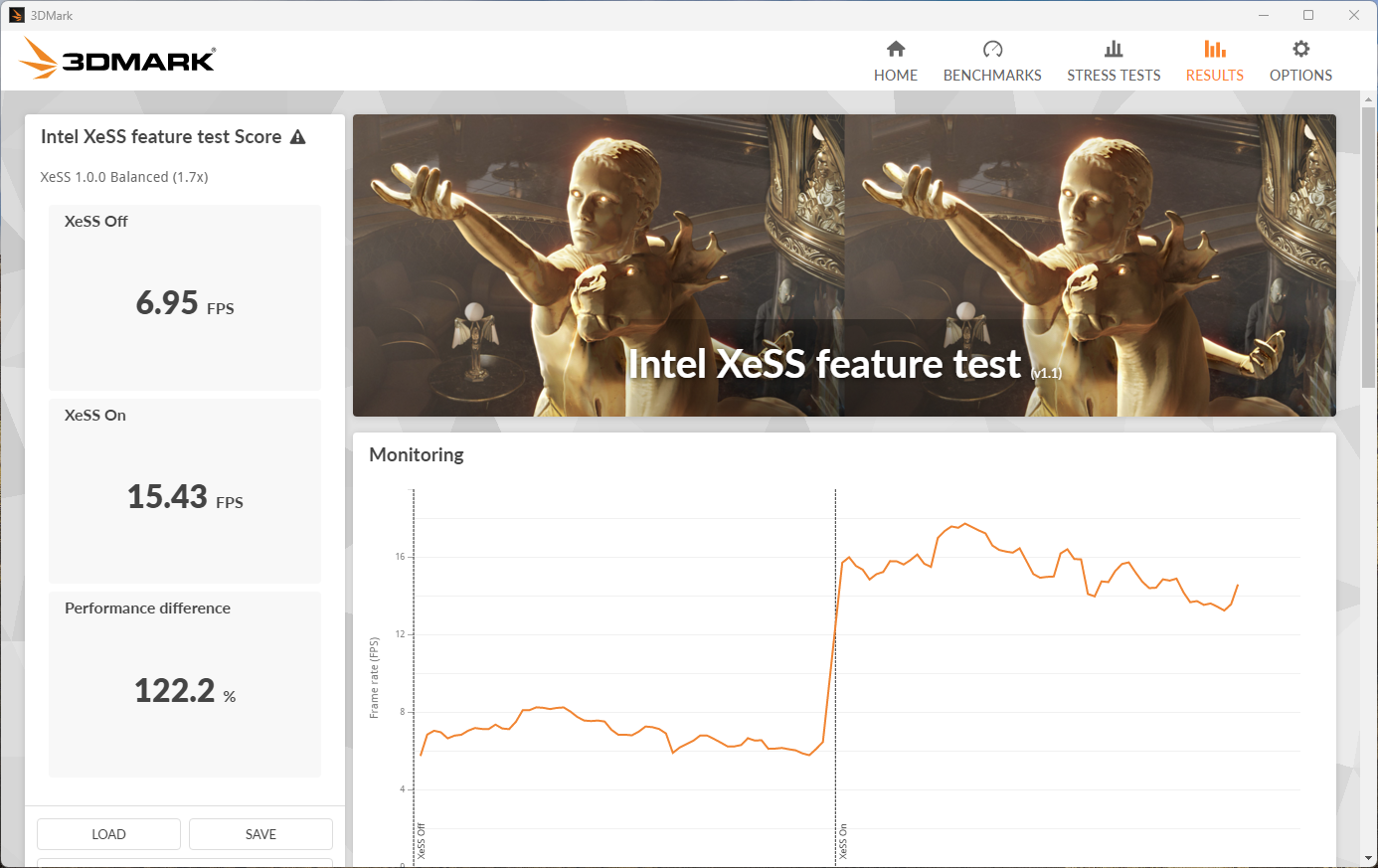Maximize the 3DMark window
Image resolution: width=1378 pixels, height=868 pixels.
tap(1308, 15)
